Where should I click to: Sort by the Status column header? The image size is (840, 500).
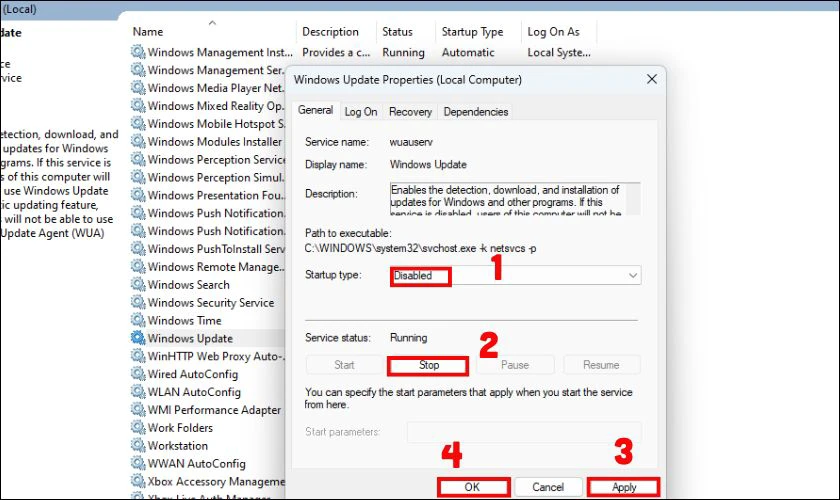pos(398,32)
